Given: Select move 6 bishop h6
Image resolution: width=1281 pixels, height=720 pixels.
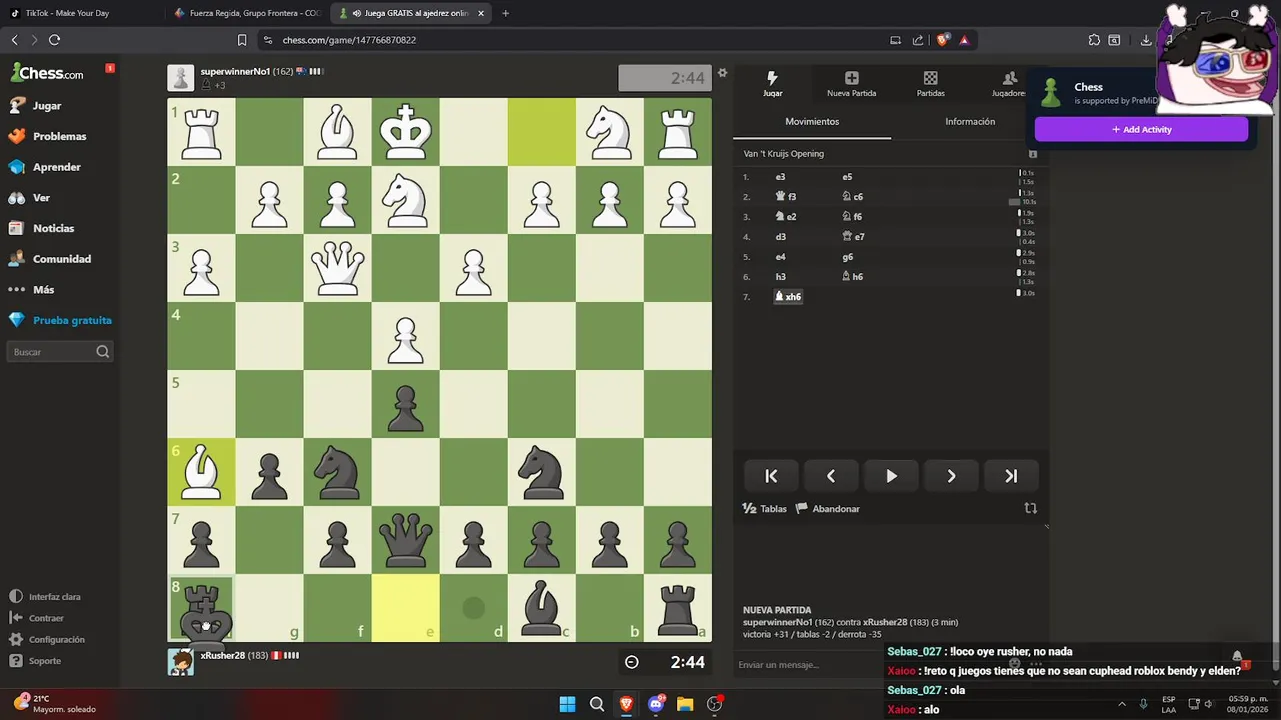Looking at the screenshot, I should (852, 277).
